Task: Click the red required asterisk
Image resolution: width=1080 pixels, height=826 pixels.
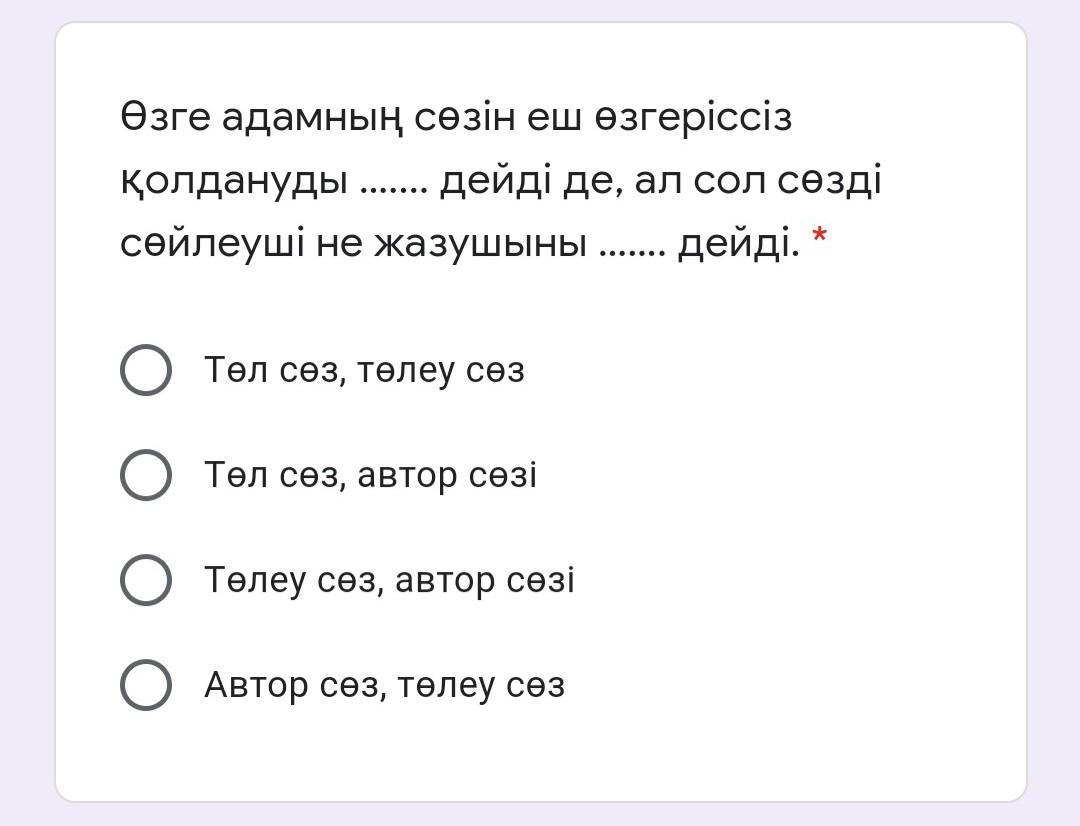Action: coord(820,237)
